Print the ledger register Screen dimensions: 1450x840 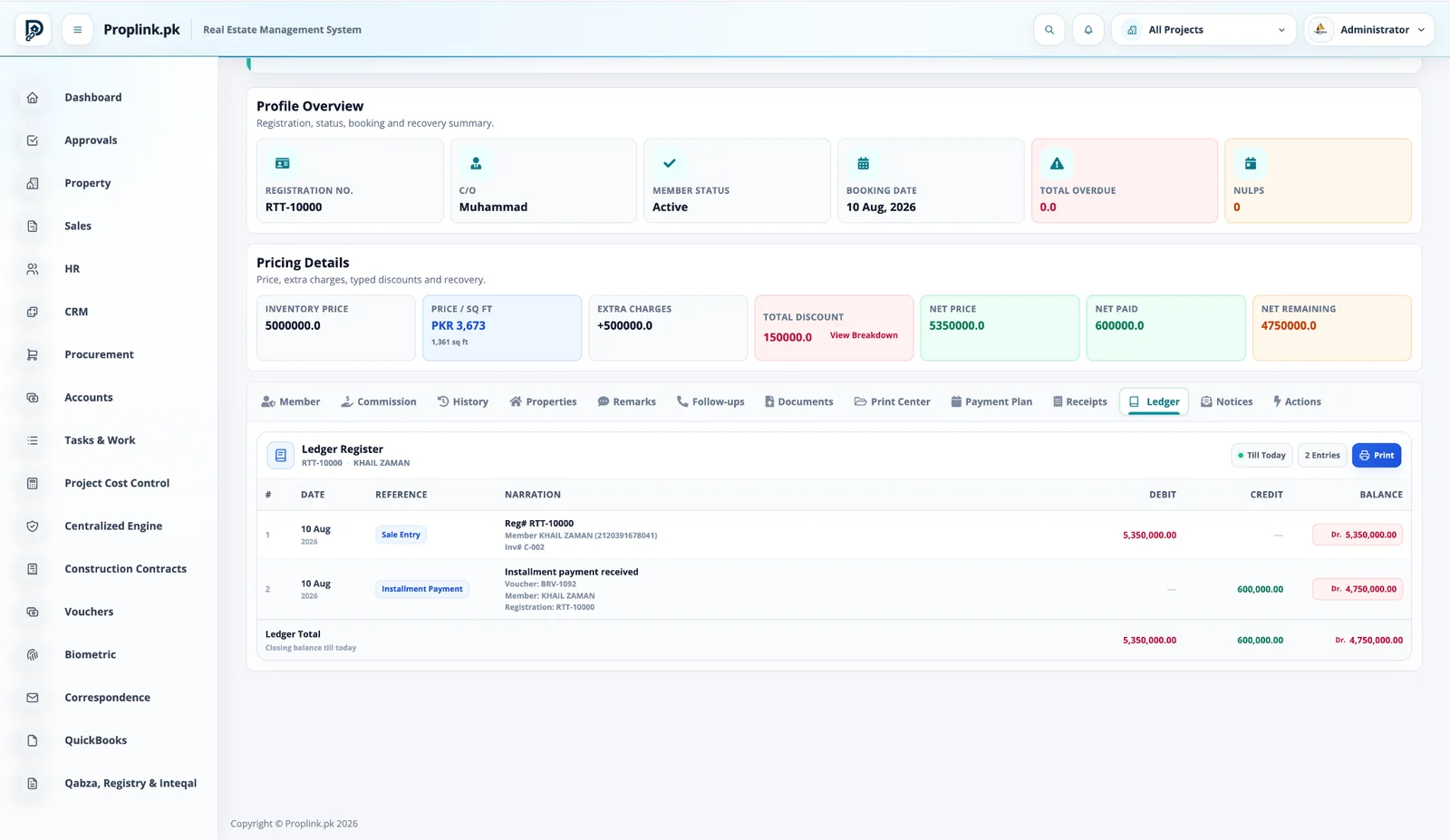point(1377,456)
